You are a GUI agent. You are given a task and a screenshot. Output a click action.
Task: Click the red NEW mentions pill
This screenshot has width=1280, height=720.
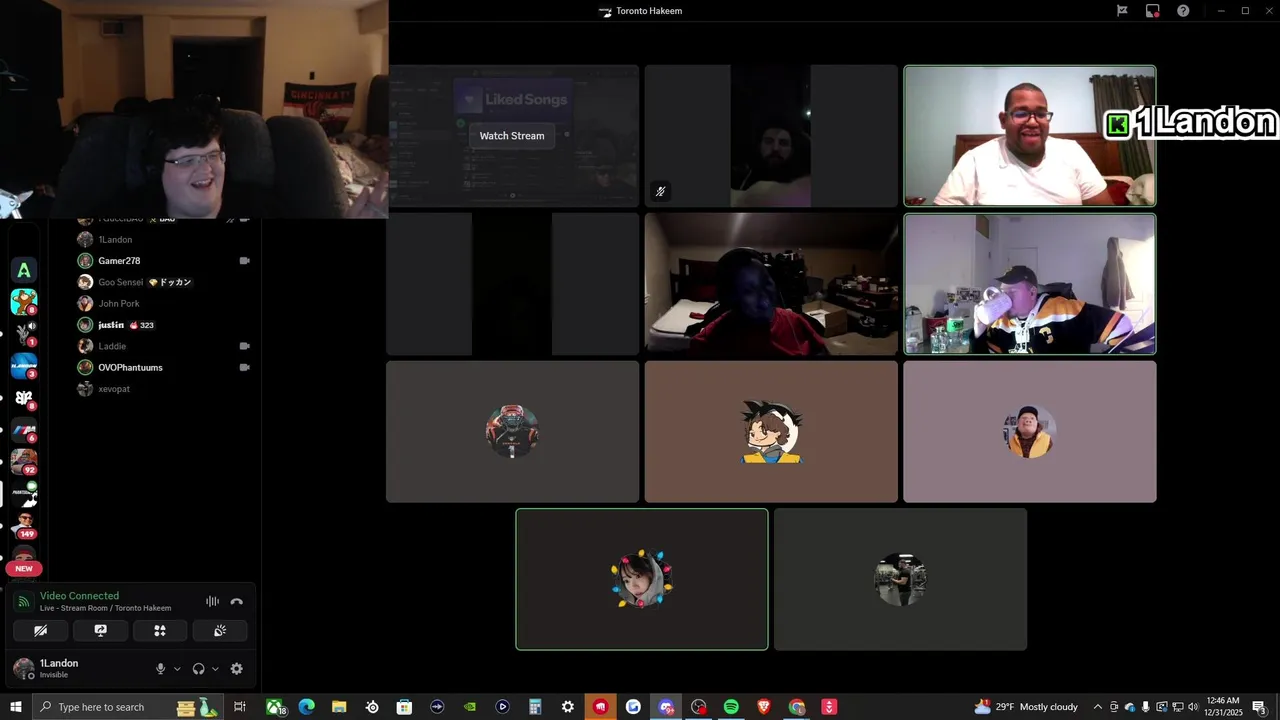24,568
